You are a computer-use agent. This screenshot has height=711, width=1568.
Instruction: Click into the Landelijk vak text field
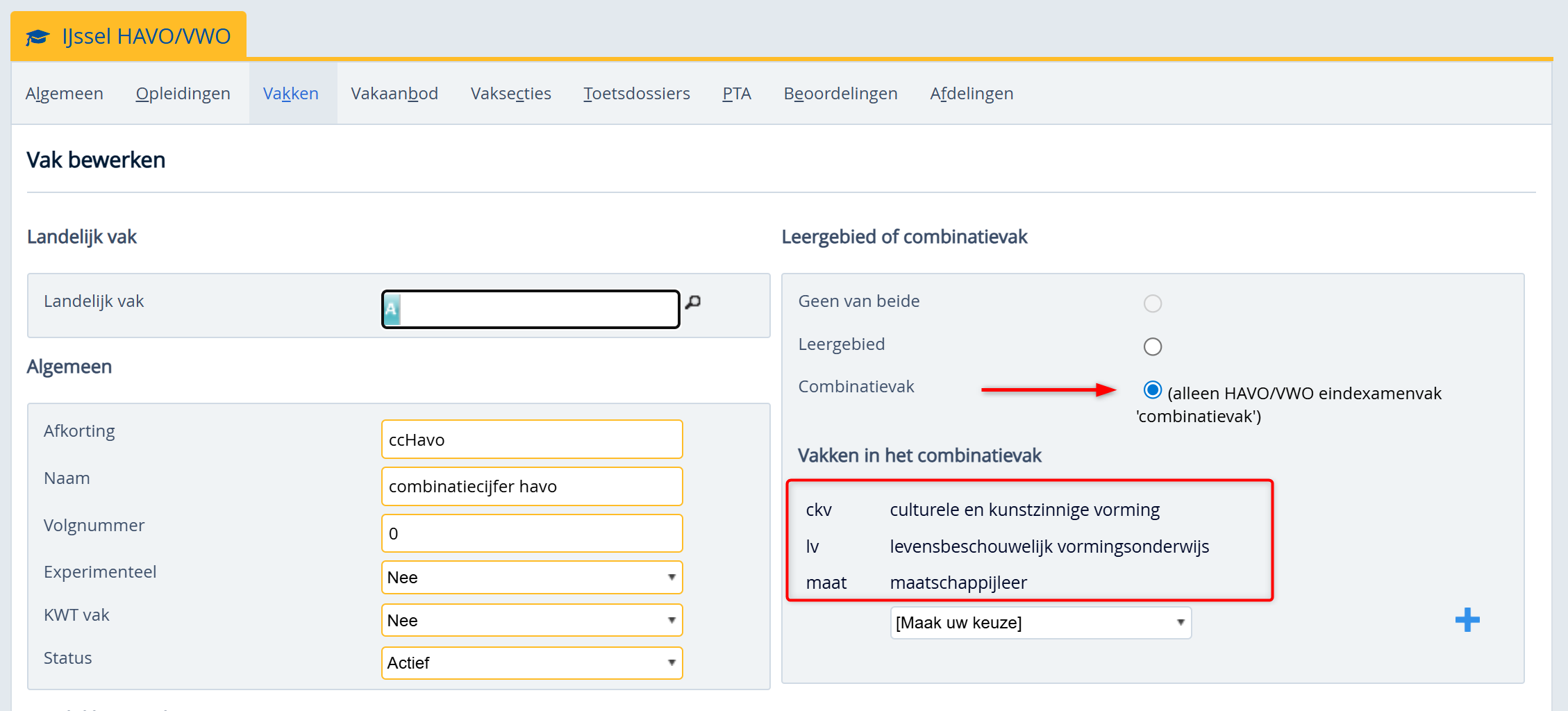538,310
